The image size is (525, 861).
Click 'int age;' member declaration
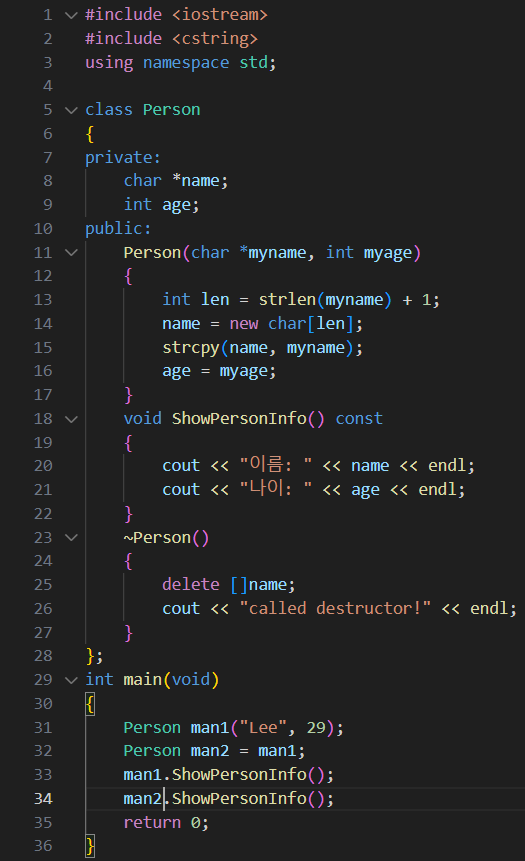pos(161,205)
